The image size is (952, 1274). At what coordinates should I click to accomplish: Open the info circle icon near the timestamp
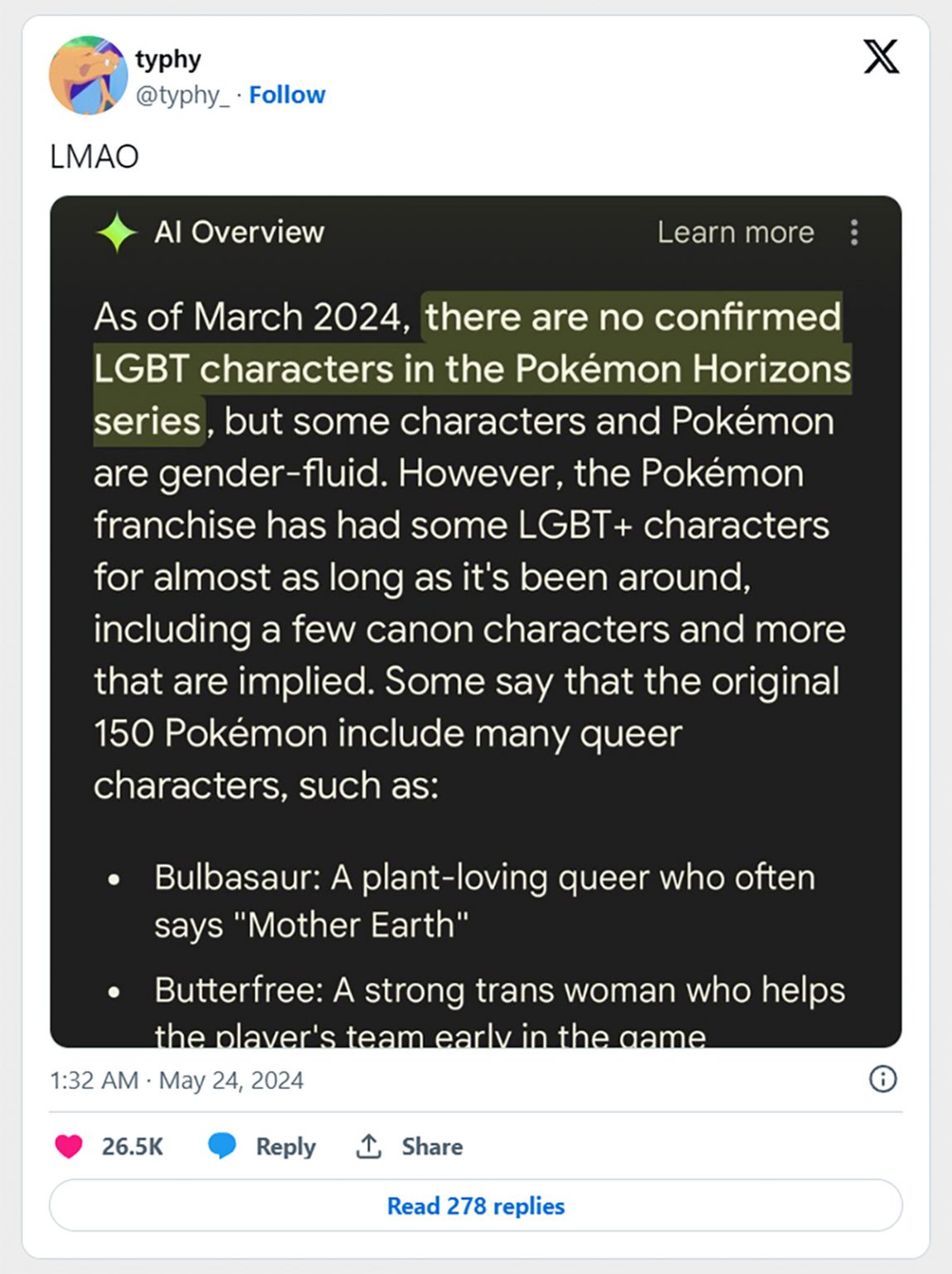(x=882, y=1079)
